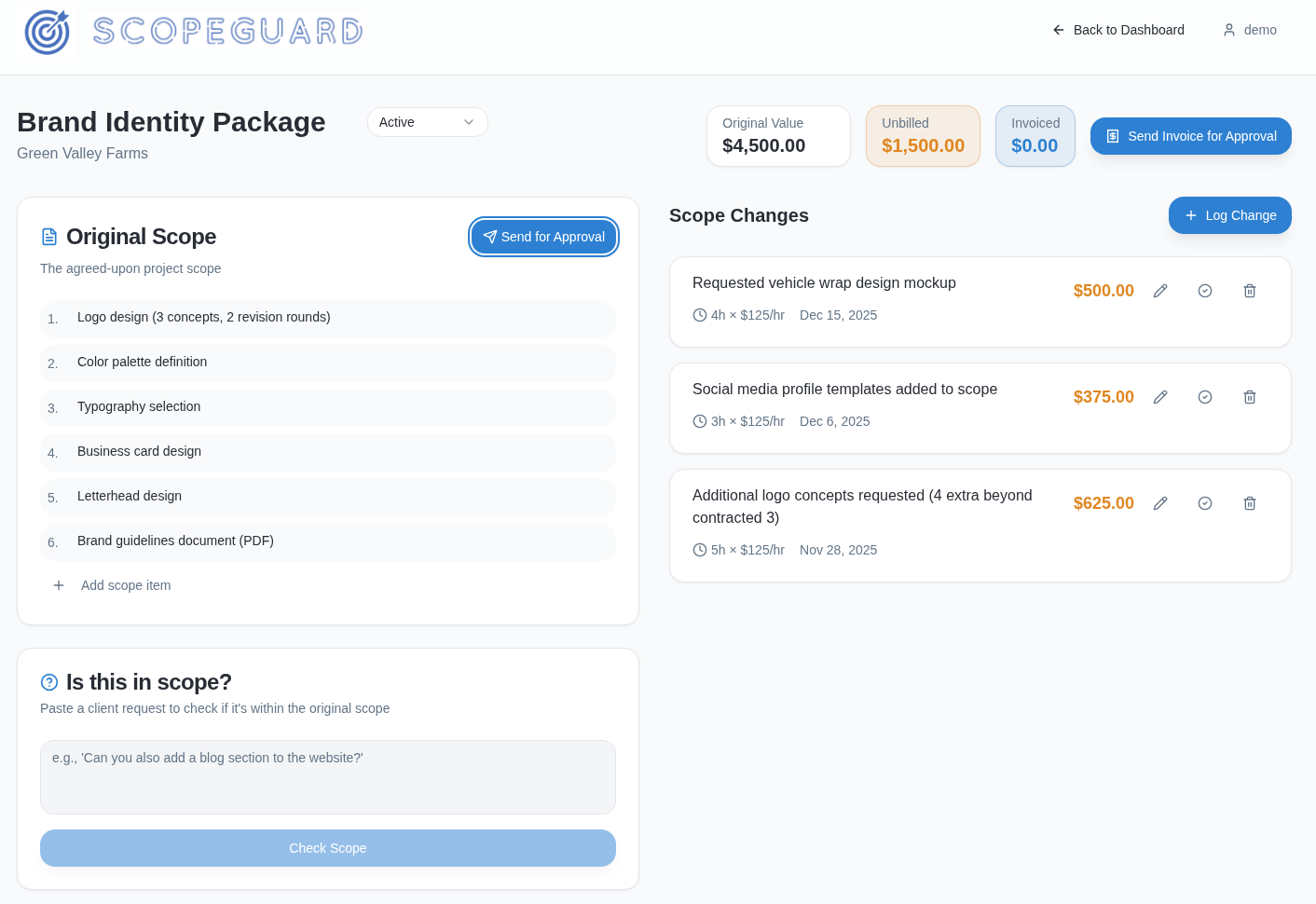Click the document icon next to Original Scope

49,237
